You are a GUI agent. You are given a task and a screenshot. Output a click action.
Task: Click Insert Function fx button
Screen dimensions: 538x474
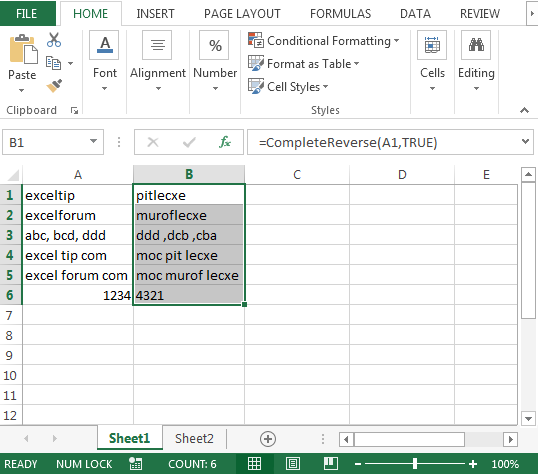click(x=225, y=142)
